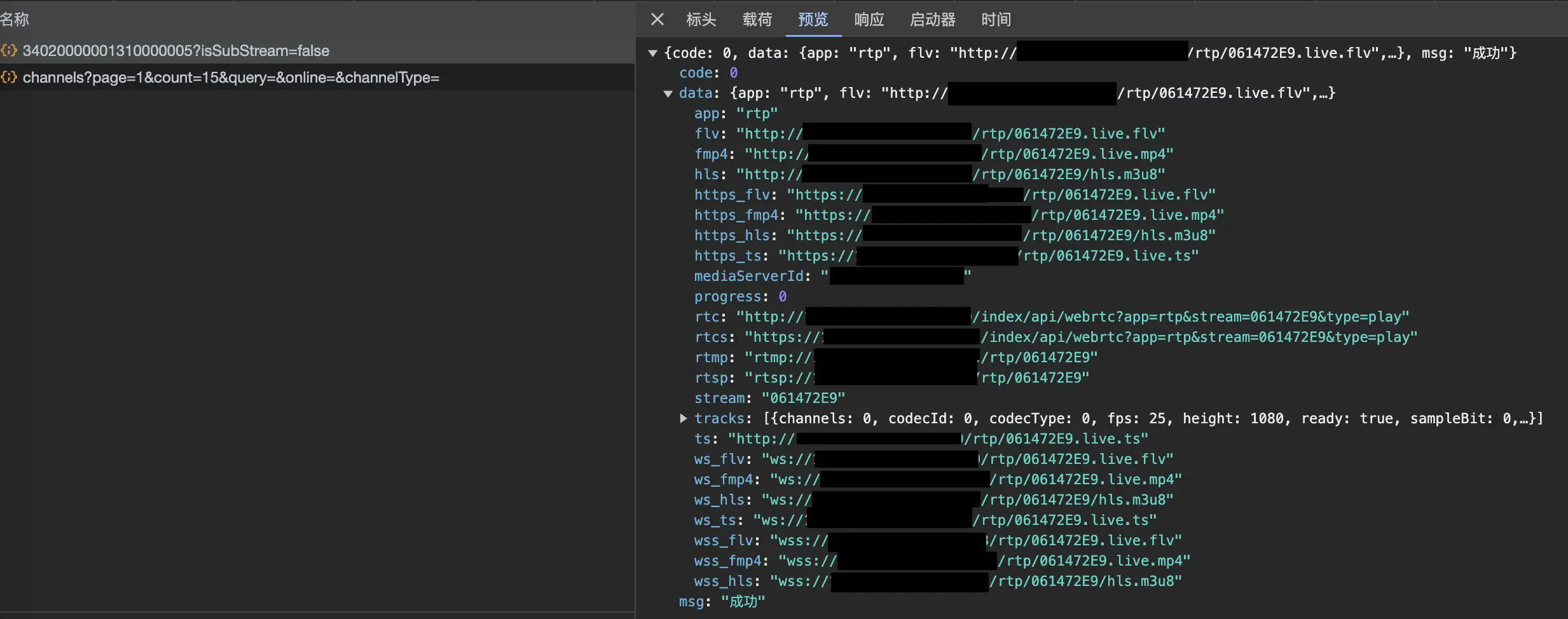Click JSON icon of isSubStream request

(9, 51)
